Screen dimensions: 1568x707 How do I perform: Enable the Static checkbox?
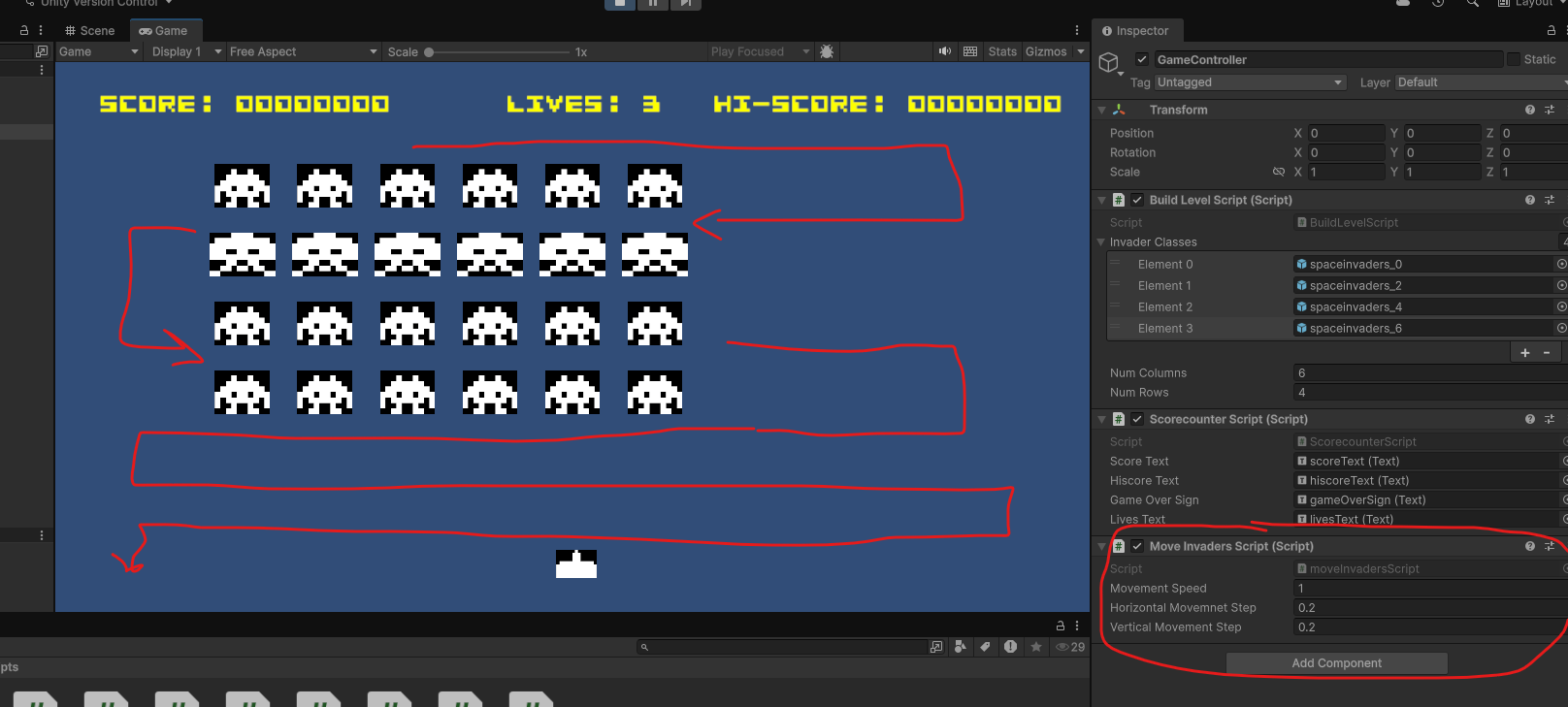click(1513, 59)
